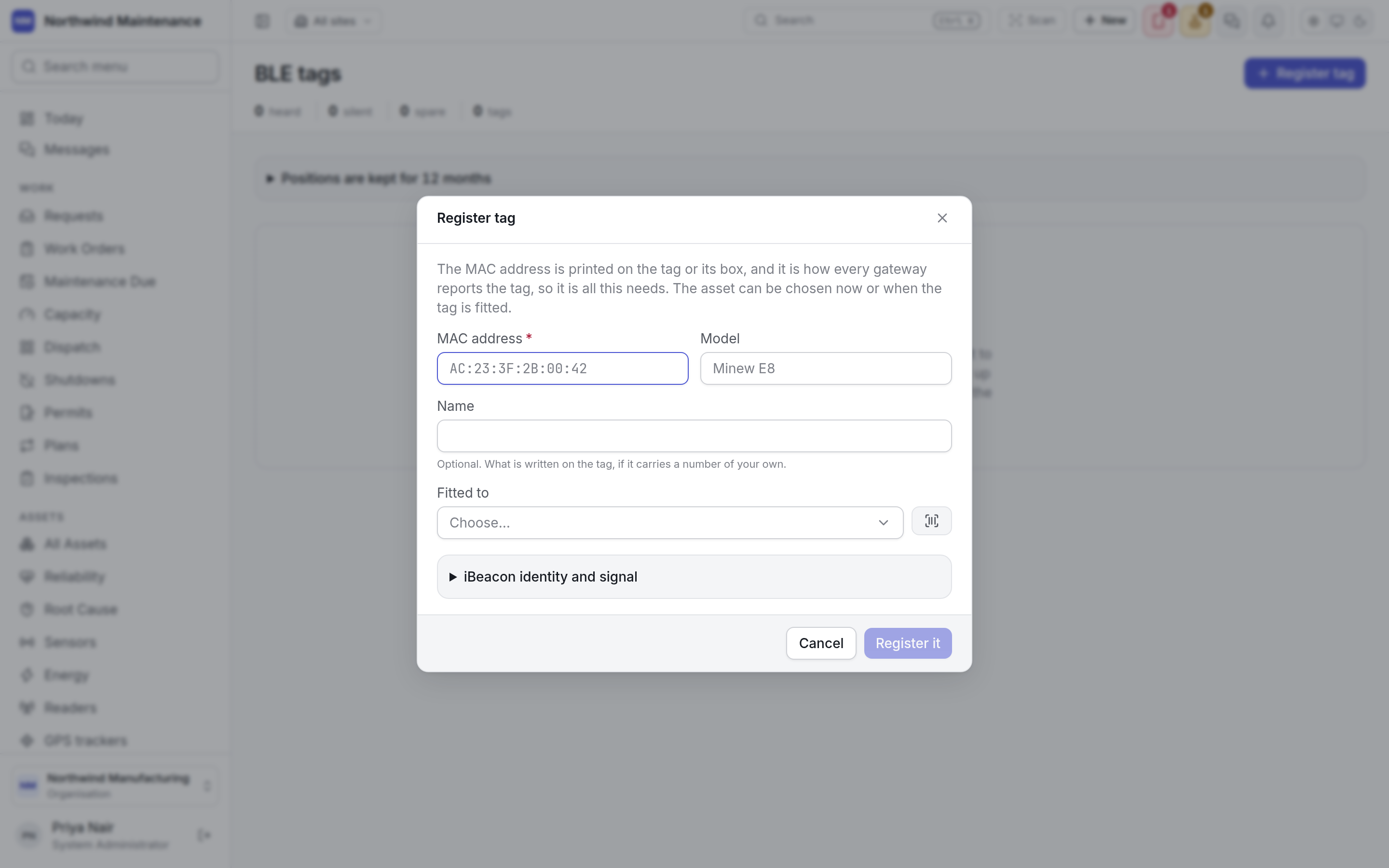Open Maintenance Due in the sidebar
Viewport: 1389px width, 868px height.
[115, 282]
